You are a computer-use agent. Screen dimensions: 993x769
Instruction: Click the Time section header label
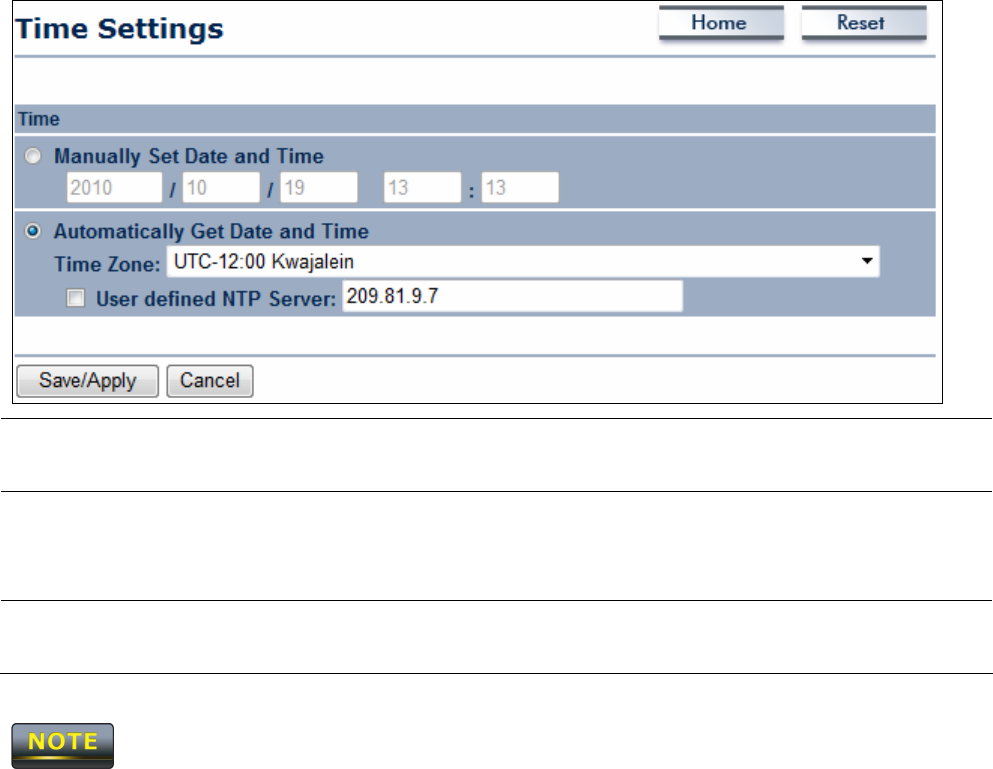[39, 119]
